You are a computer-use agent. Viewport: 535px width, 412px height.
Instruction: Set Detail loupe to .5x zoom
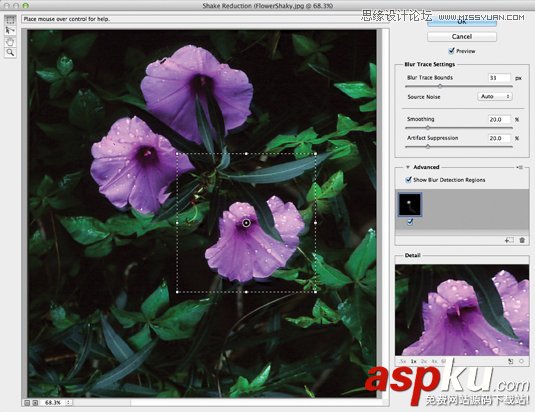coord(403,361)
